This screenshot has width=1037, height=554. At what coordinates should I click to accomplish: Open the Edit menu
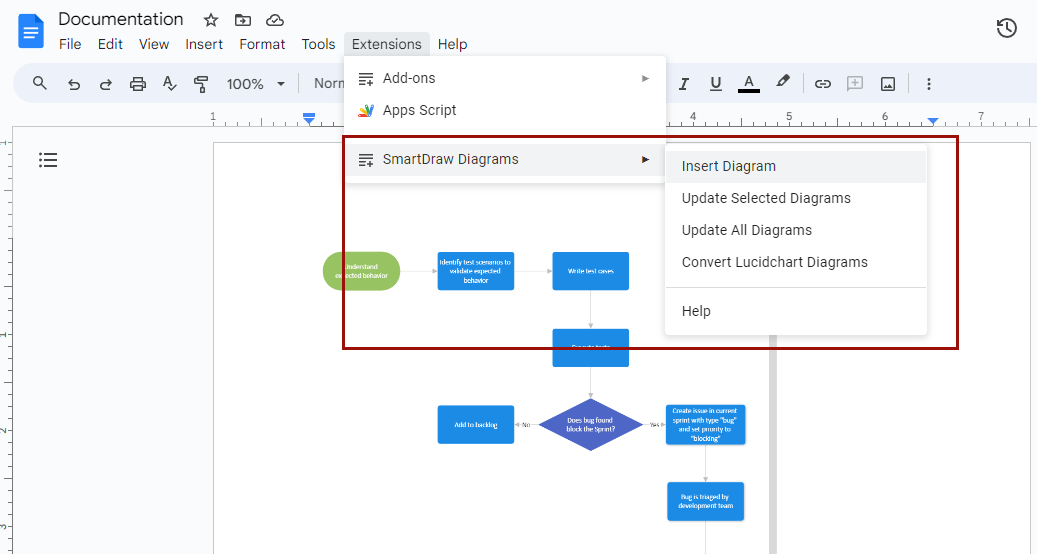[110, 44]
